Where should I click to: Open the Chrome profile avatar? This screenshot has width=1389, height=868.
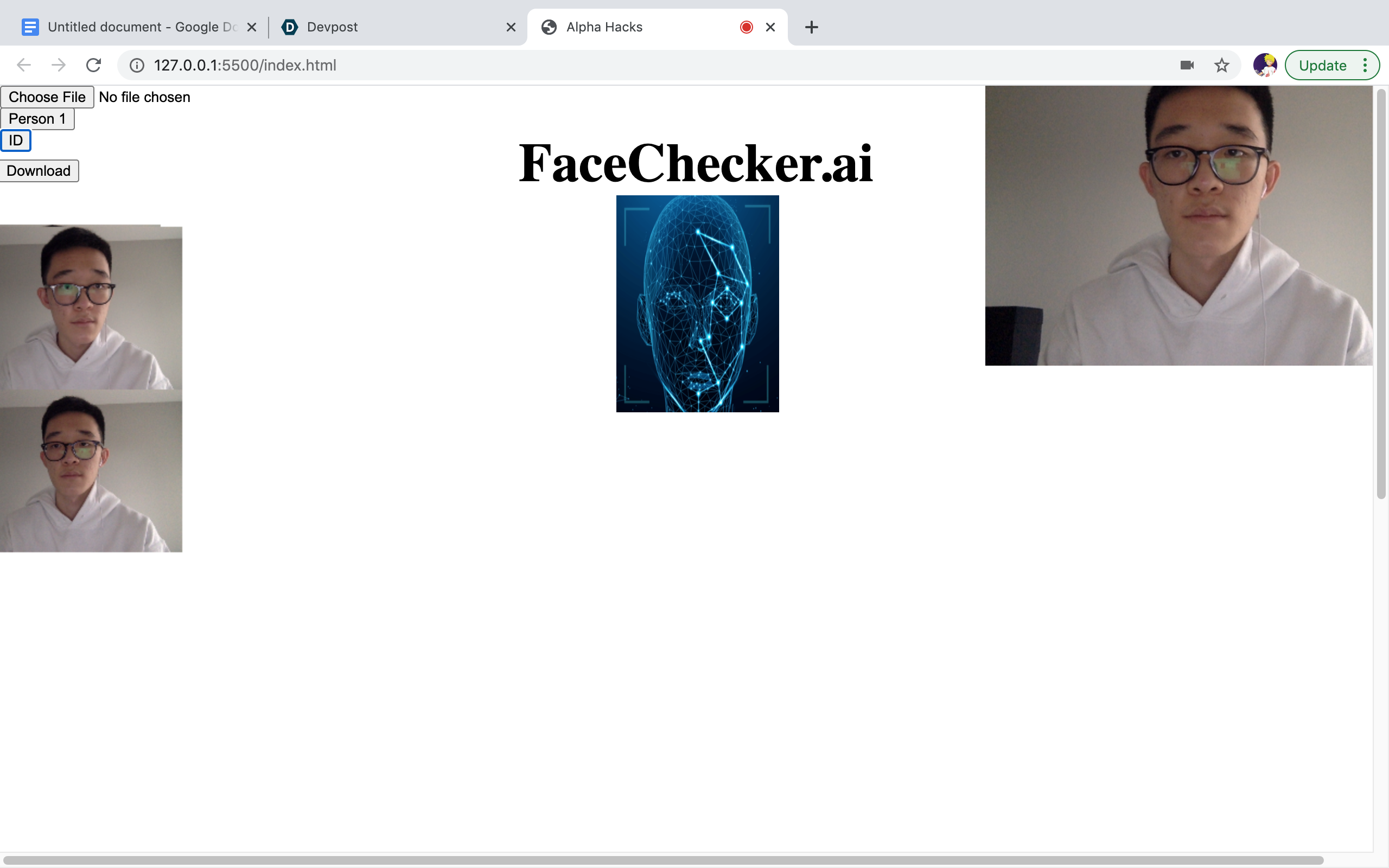click(x=1264, y=65)
